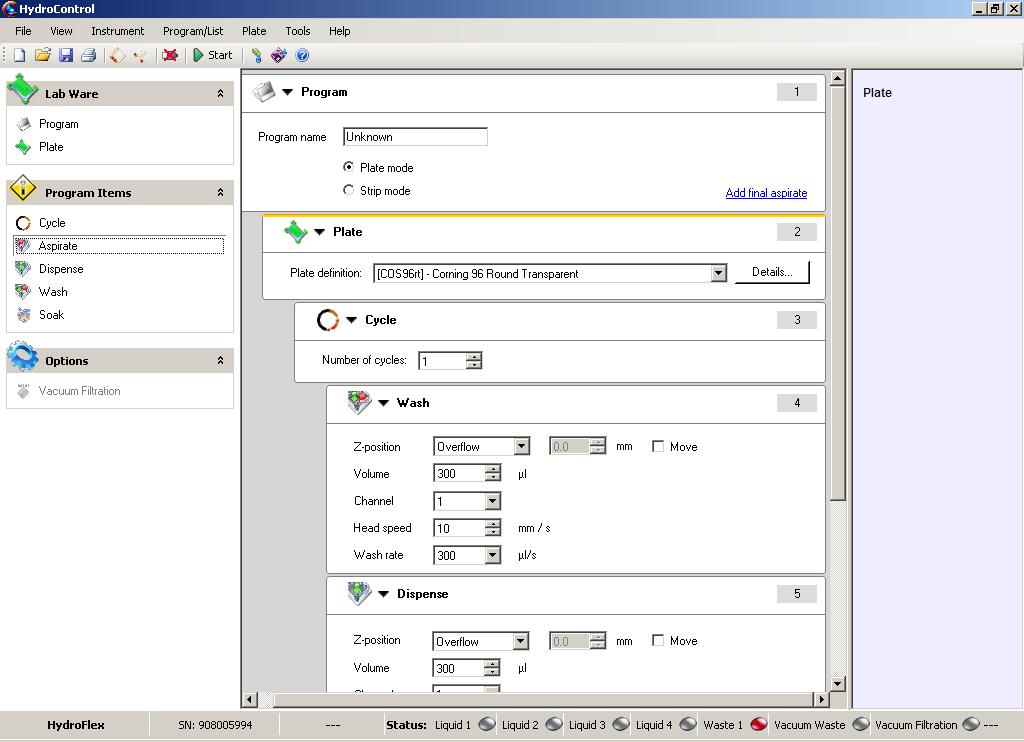Collapse the Program section with its triangle

pyautogui.click(x=287, y=92)
